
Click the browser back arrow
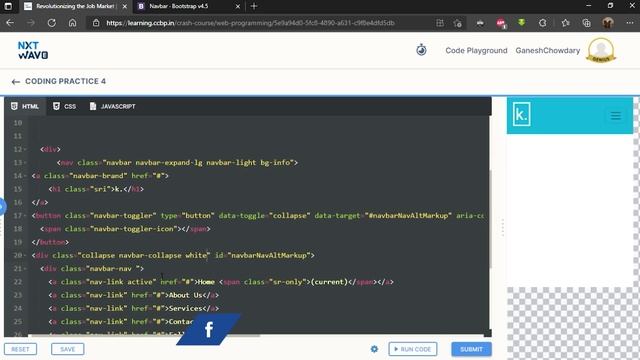(x=10, y=23)
